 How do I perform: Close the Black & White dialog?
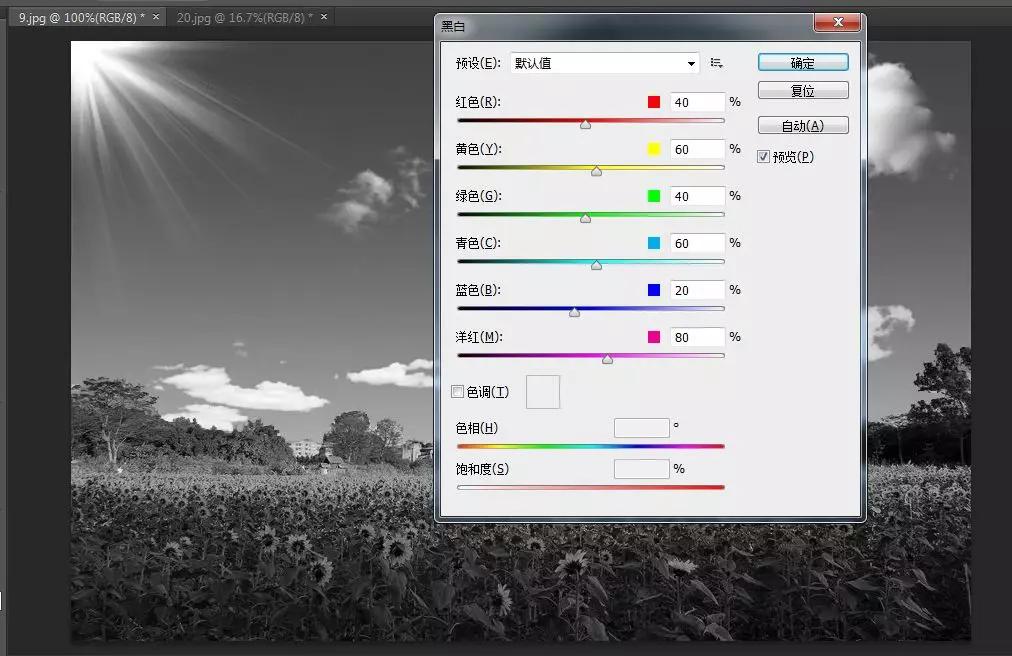click(x=837, y=22)
